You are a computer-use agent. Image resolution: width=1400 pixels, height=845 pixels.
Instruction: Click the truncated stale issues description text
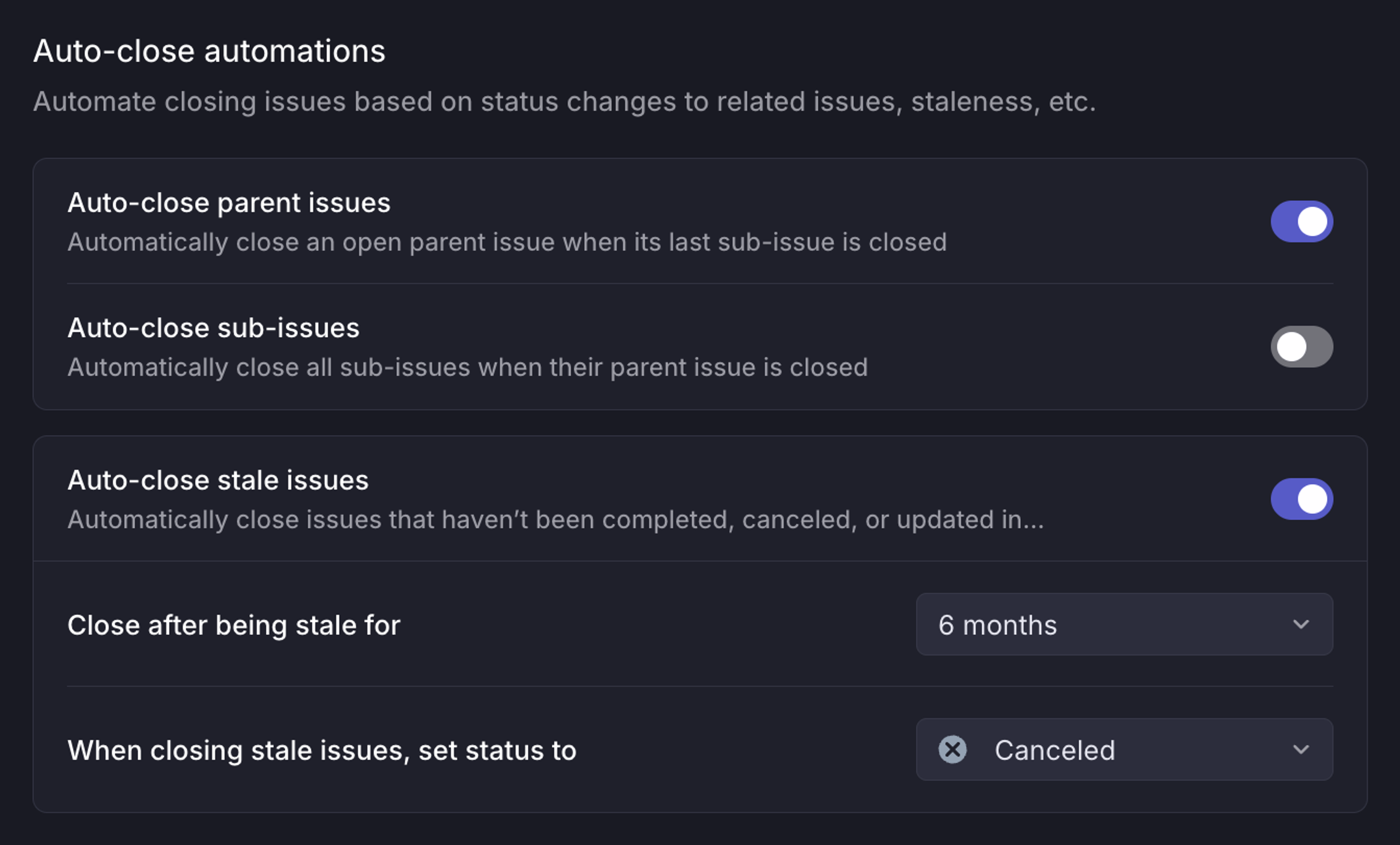pyautogui.click(x=556, y=519)
